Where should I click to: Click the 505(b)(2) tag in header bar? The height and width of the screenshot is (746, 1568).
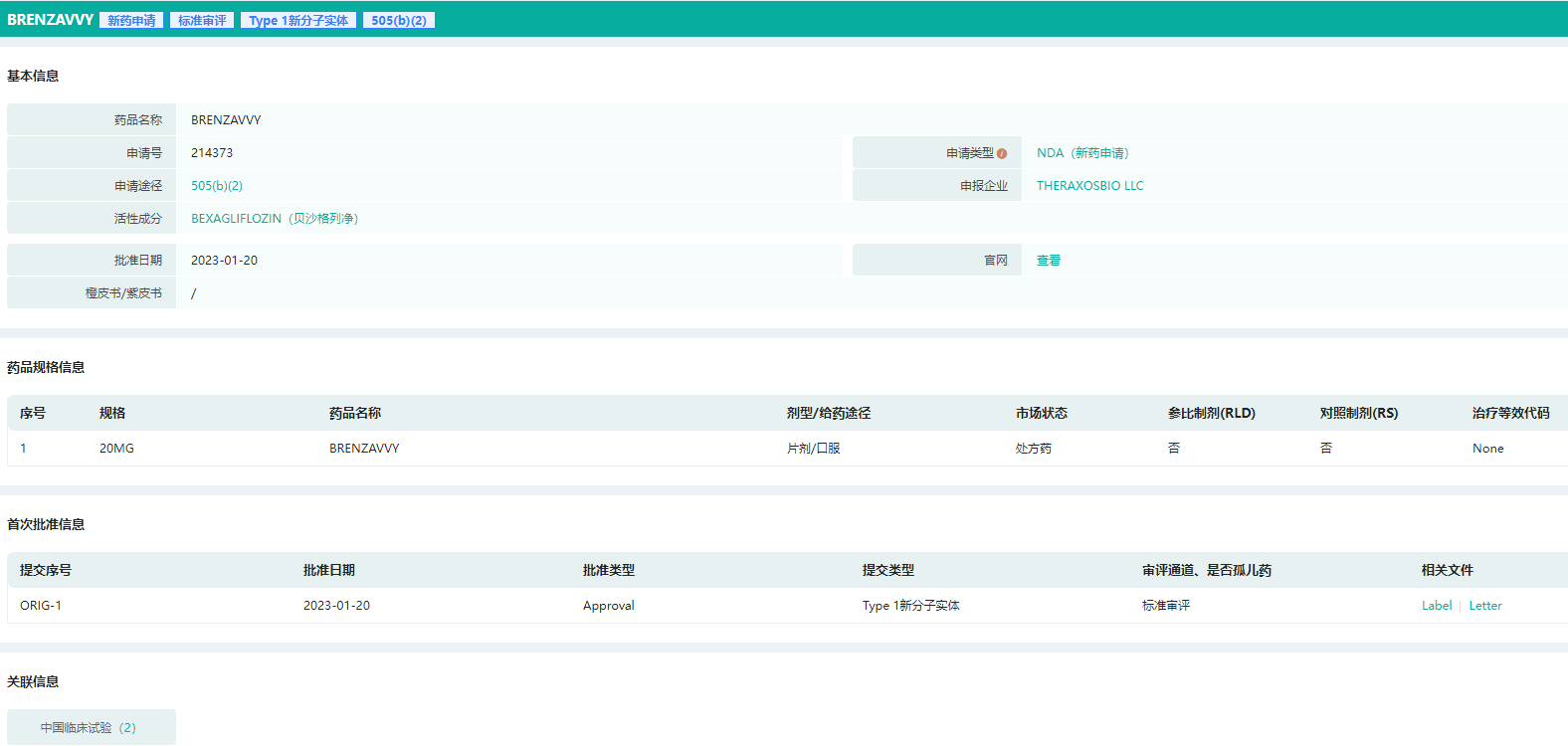click(x=399, y=20)
